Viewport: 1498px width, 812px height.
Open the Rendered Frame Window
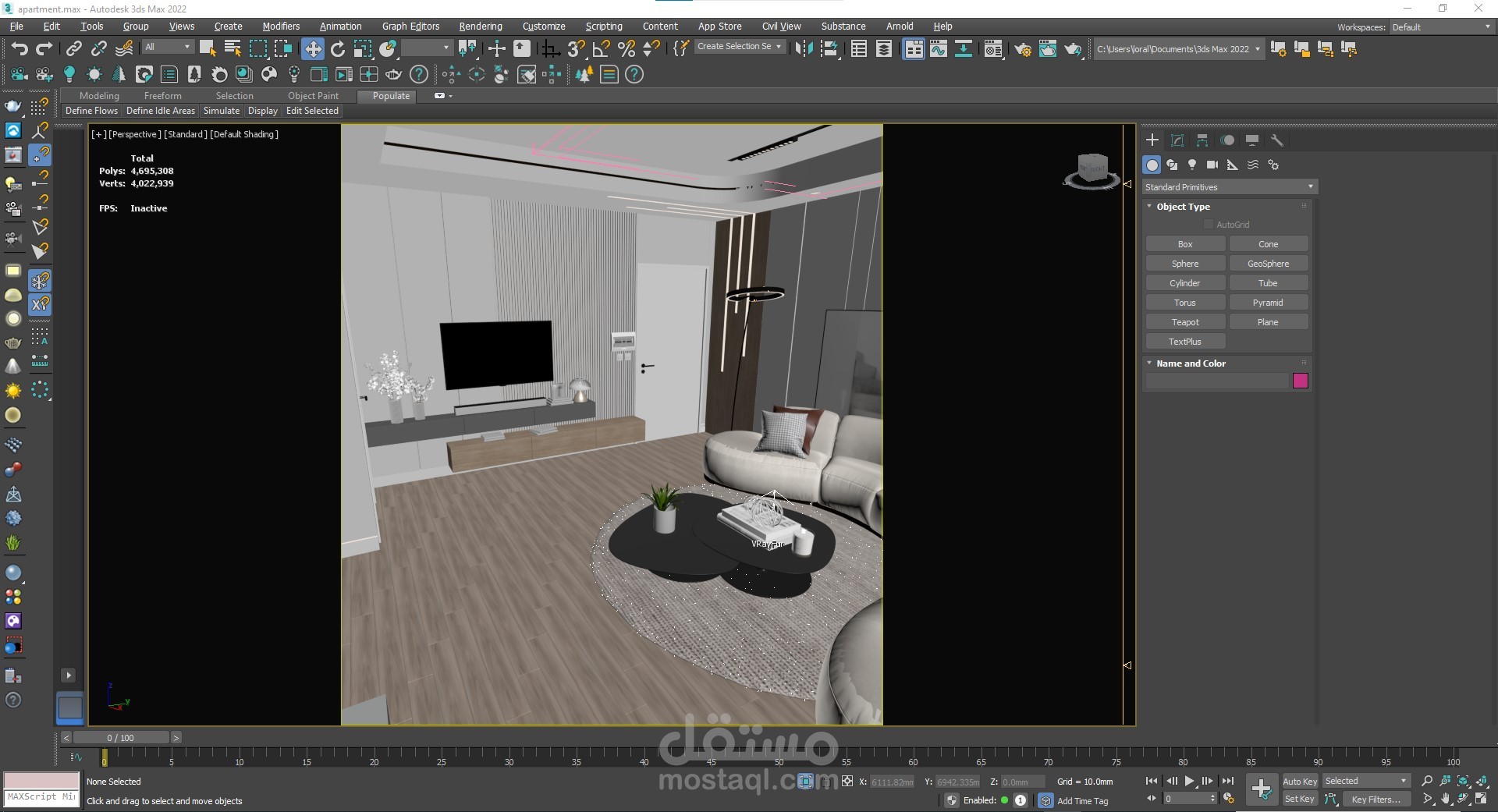click(x=1047, y=49)
